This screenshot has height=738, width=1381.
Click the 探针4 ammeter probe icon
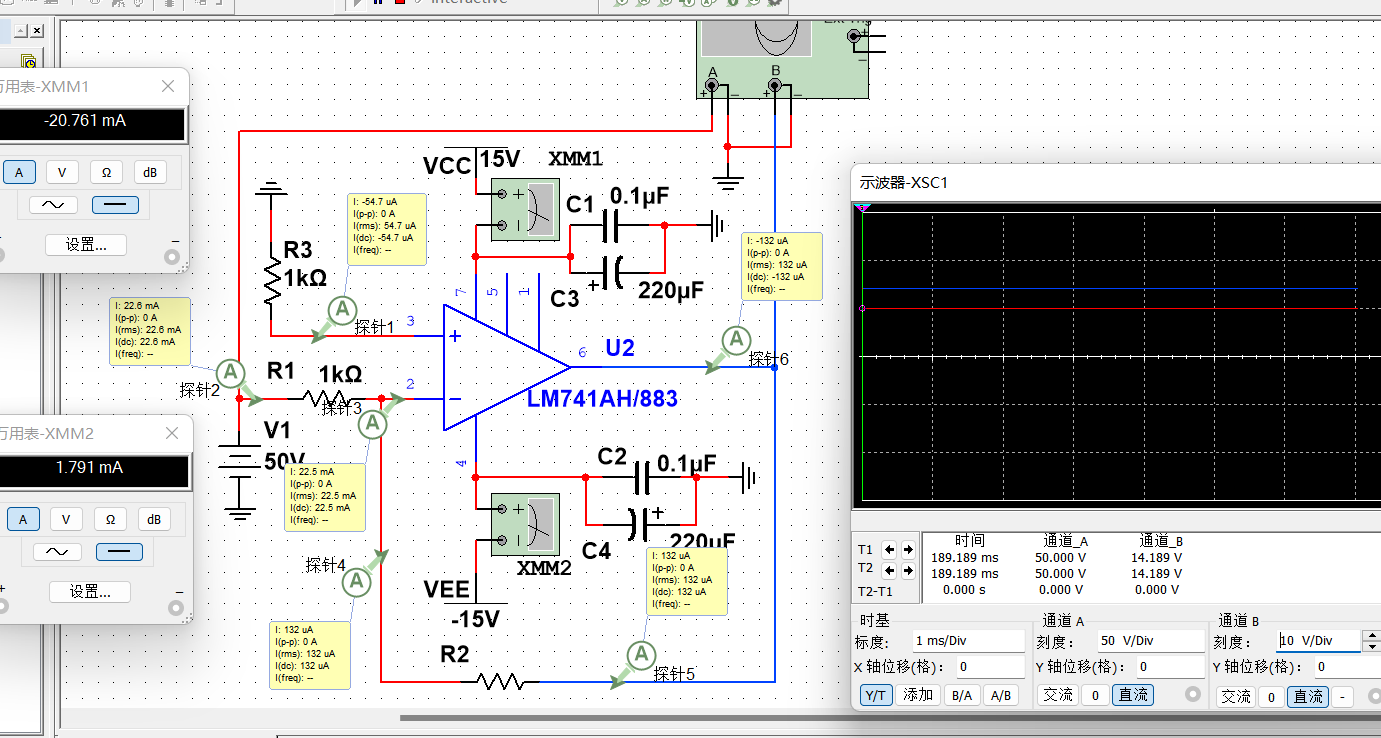(x=357, y=581)
